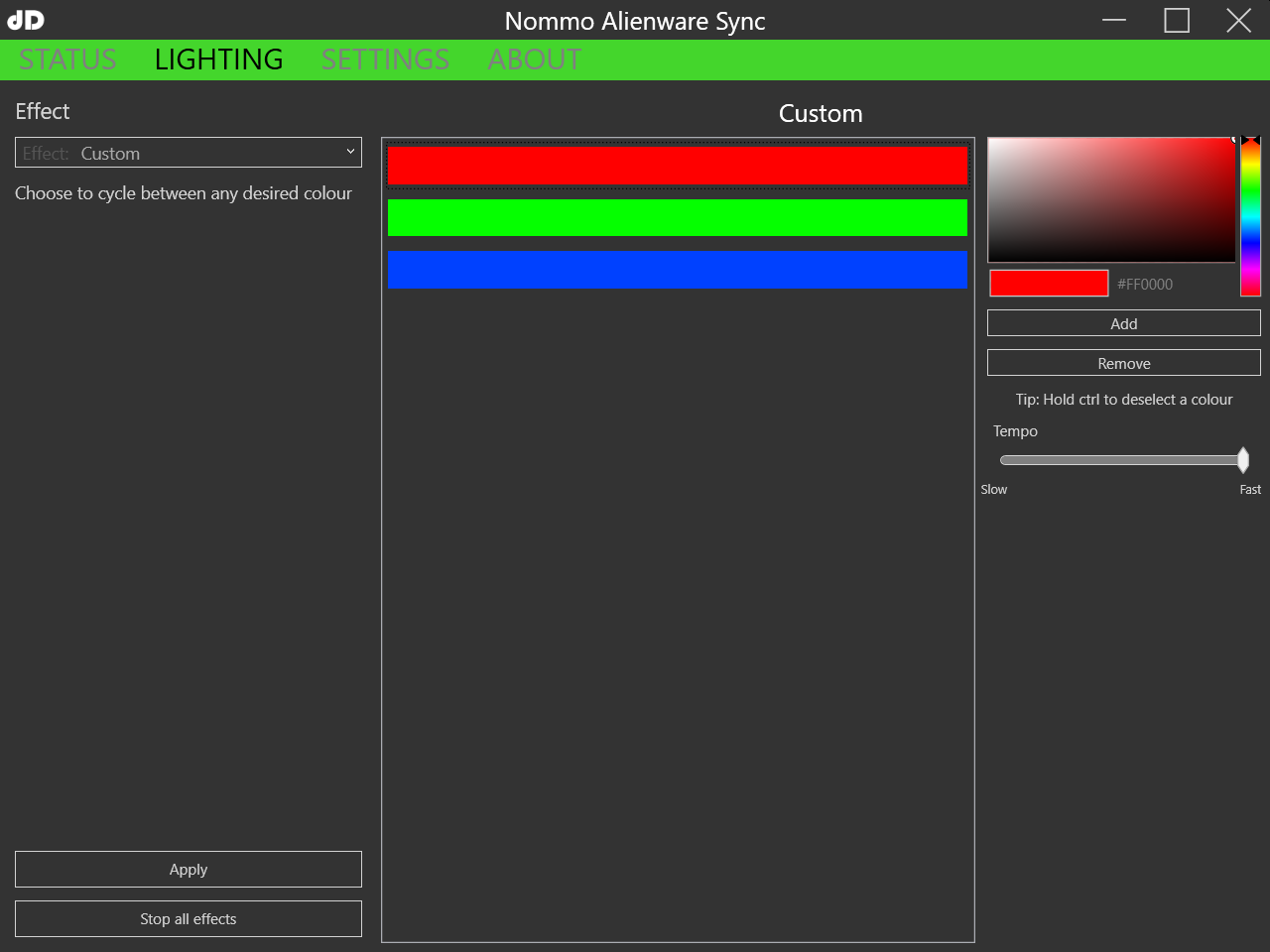The width and height of the screenshot is (1270, 952).
Task: Pick a shade from the saturation gradient
Action: point(1111,198)
